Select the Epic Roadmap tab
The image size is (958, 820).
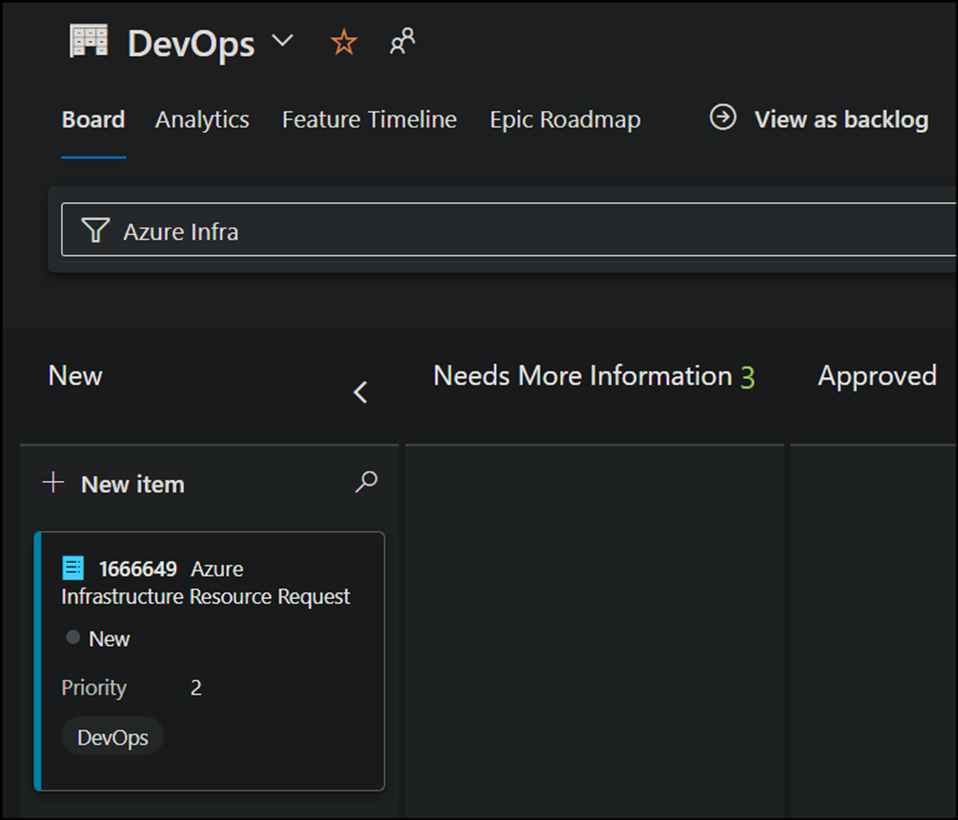565,120
